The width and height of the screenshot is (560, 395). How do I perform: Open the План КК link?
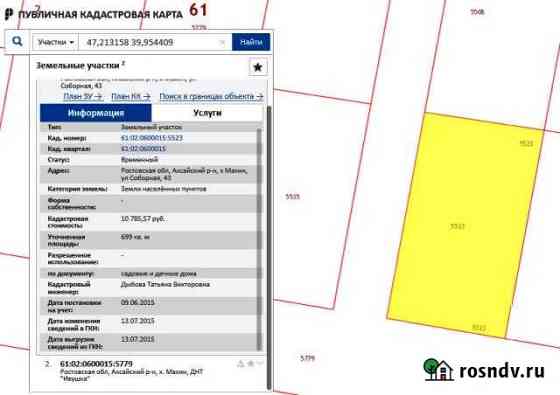coord(131,96)
